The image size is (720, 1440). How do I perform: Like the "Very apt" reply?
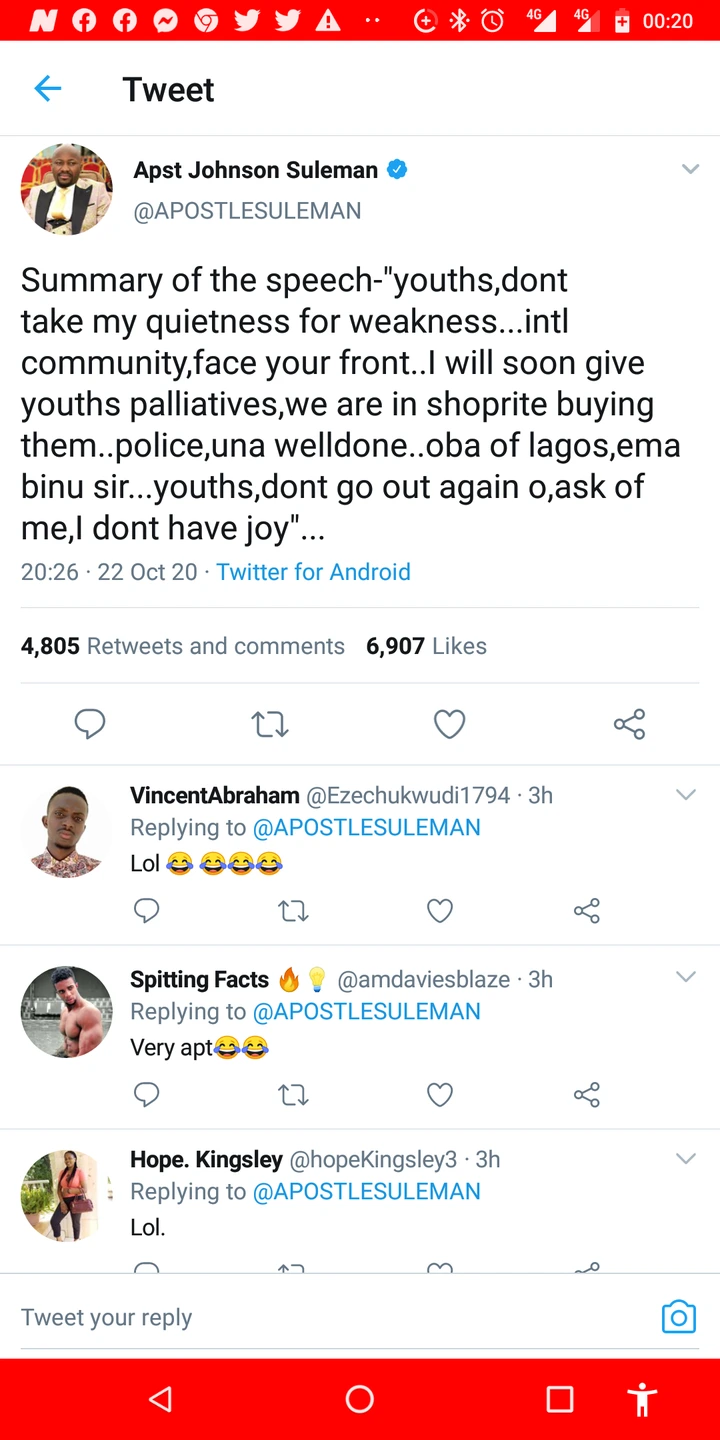point(440,1095)
